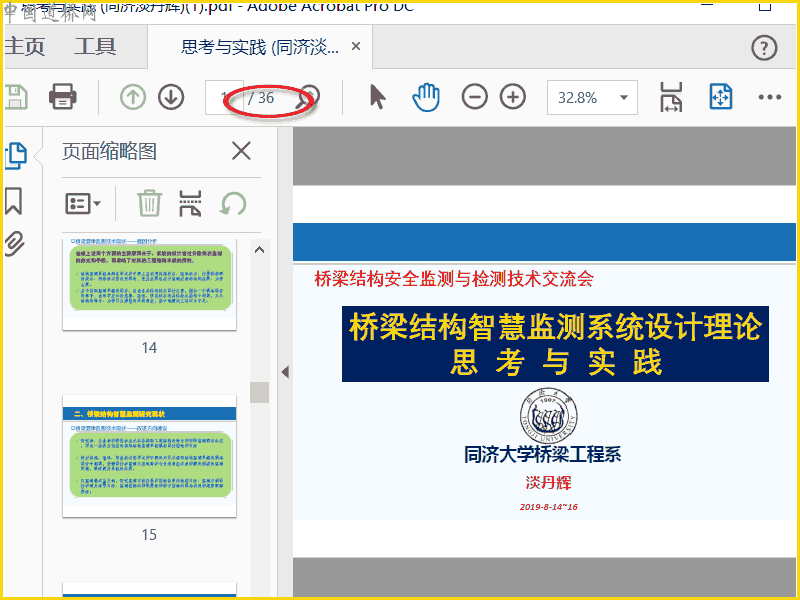Screen dimensions: 800x600
Task: Click the 同济大学桥梁工程系 text on slide
Action: pyautogui.click(x=542, y=454)
